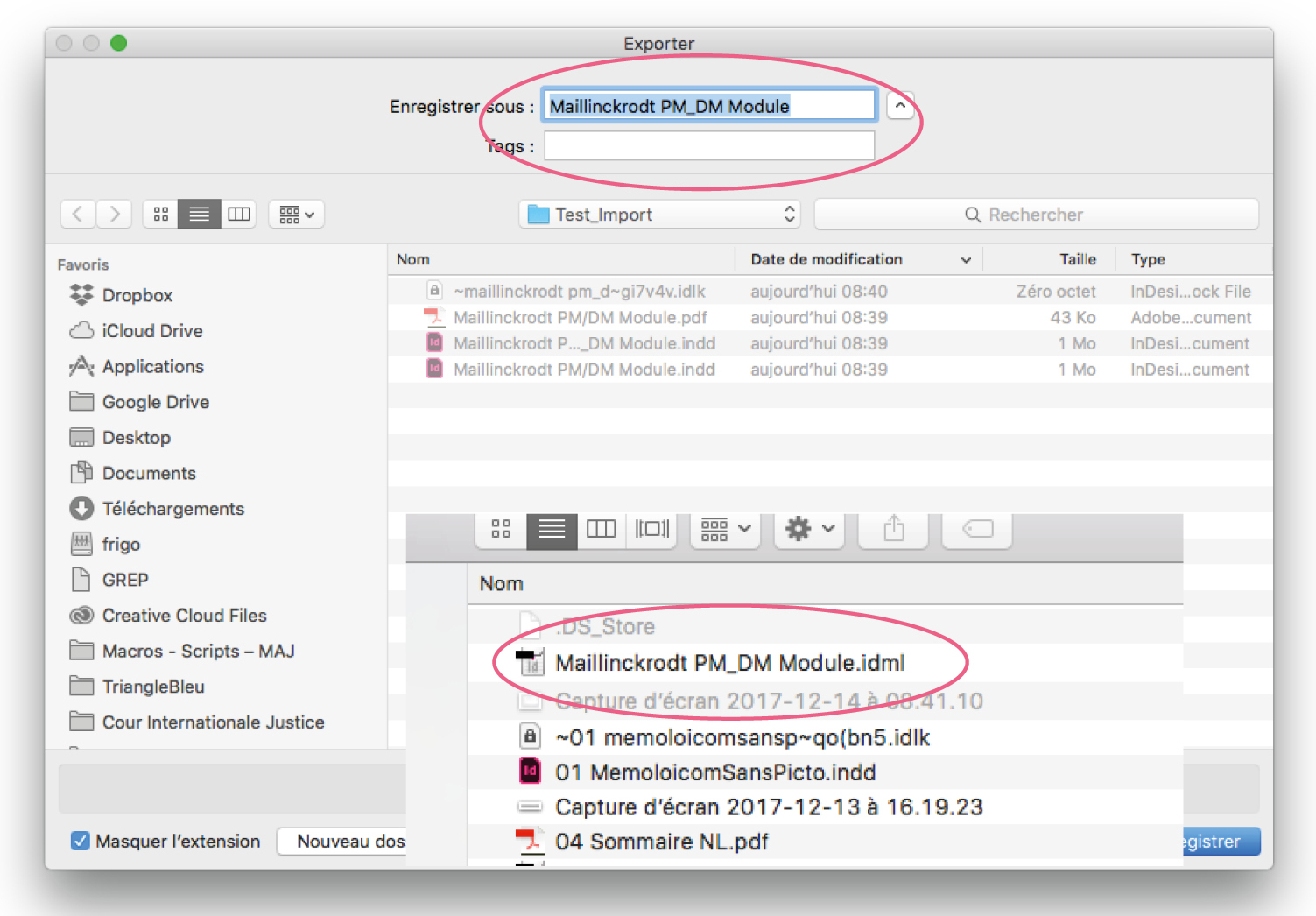The height and width of the screenshot is (916, 1316).
Task: Open the Applications folder in sidebar
Action: 136,366
